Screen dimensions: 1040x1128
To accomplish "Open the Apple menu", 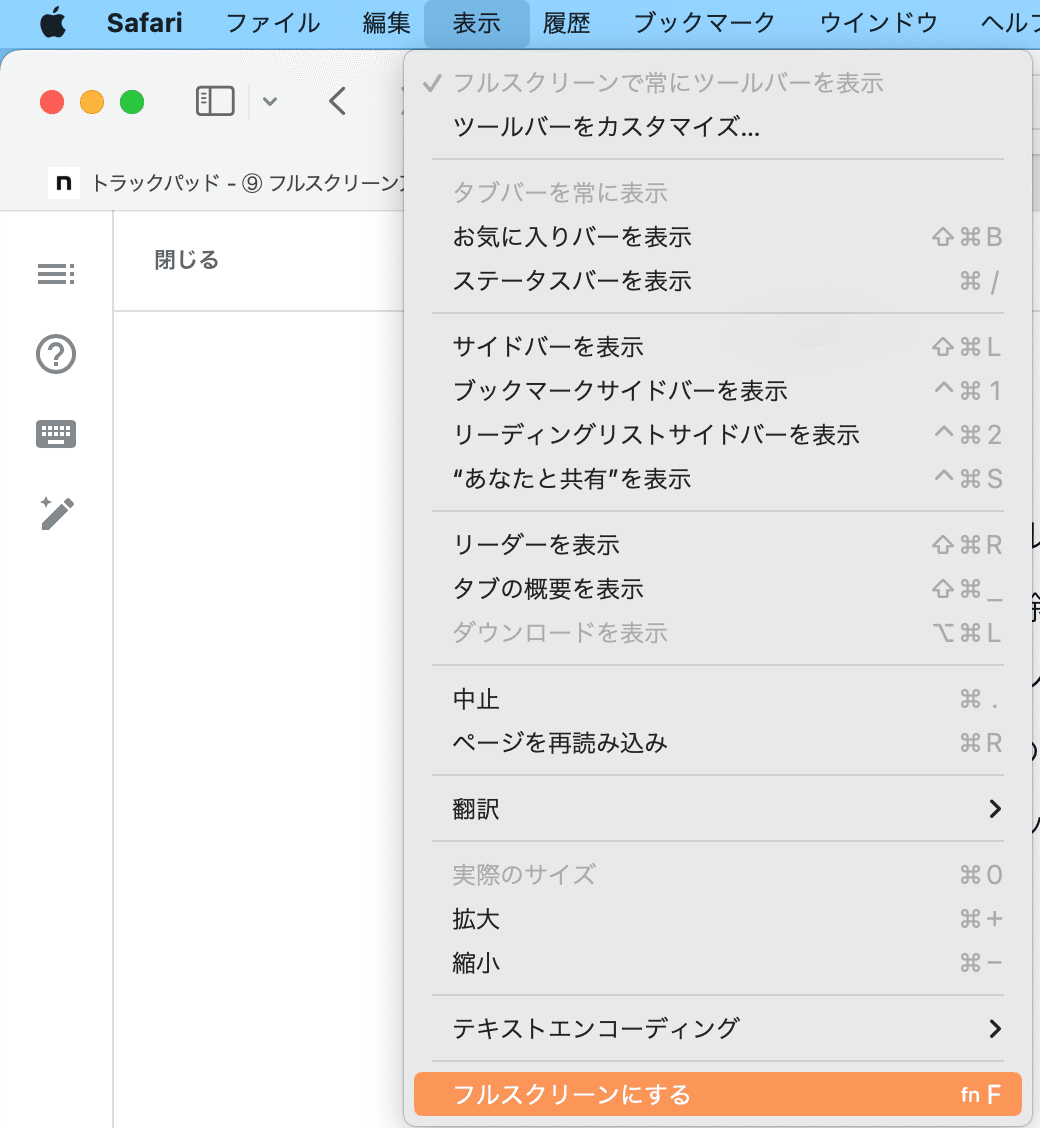I will (53, 22).
